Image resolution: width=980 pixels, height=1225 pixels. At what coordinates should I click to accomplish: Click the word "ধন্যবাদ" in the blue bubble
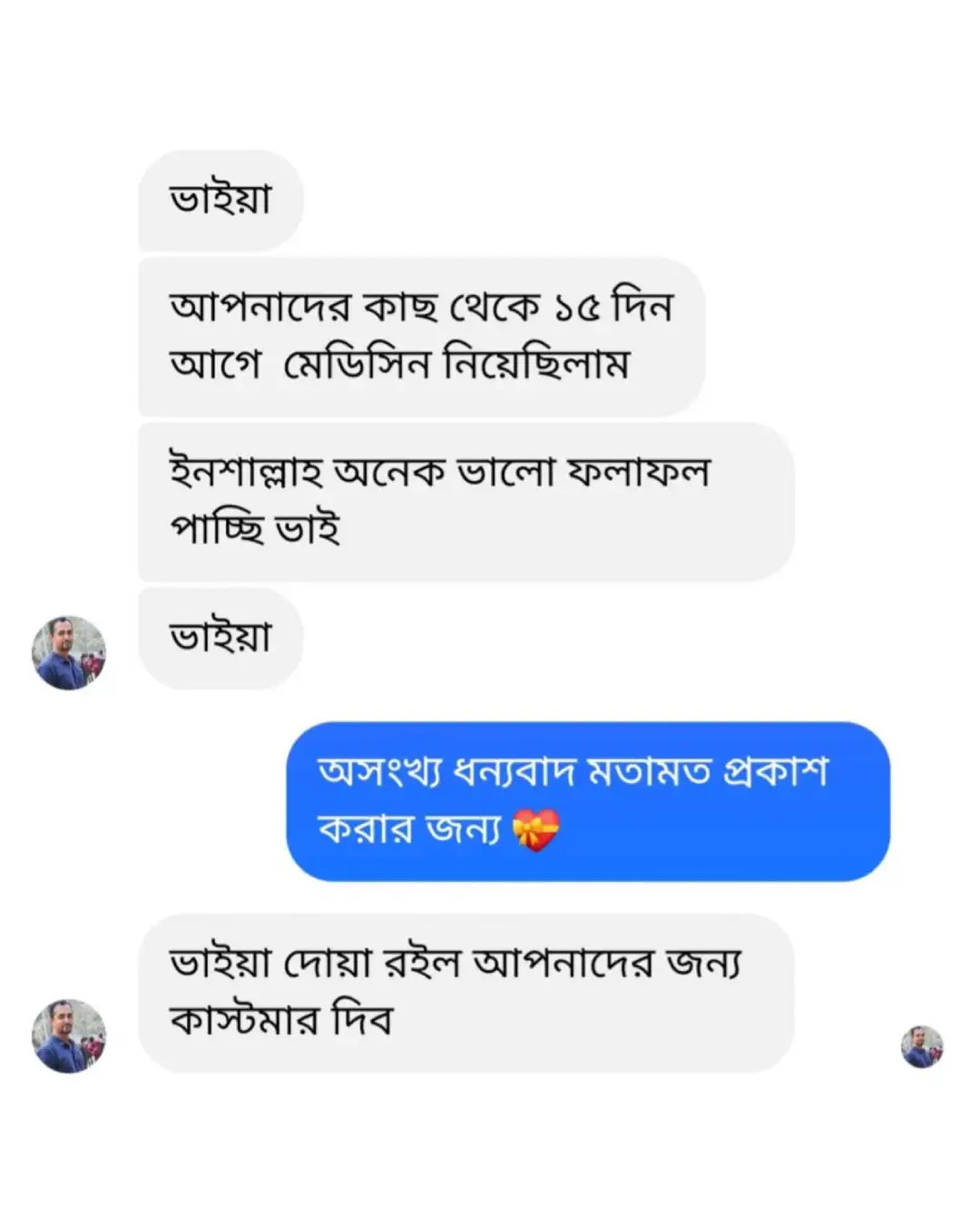point(514,772)
